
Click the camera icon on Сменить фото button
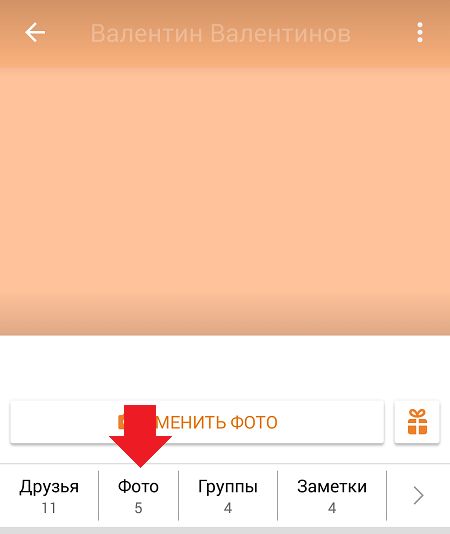coord(121,422)
